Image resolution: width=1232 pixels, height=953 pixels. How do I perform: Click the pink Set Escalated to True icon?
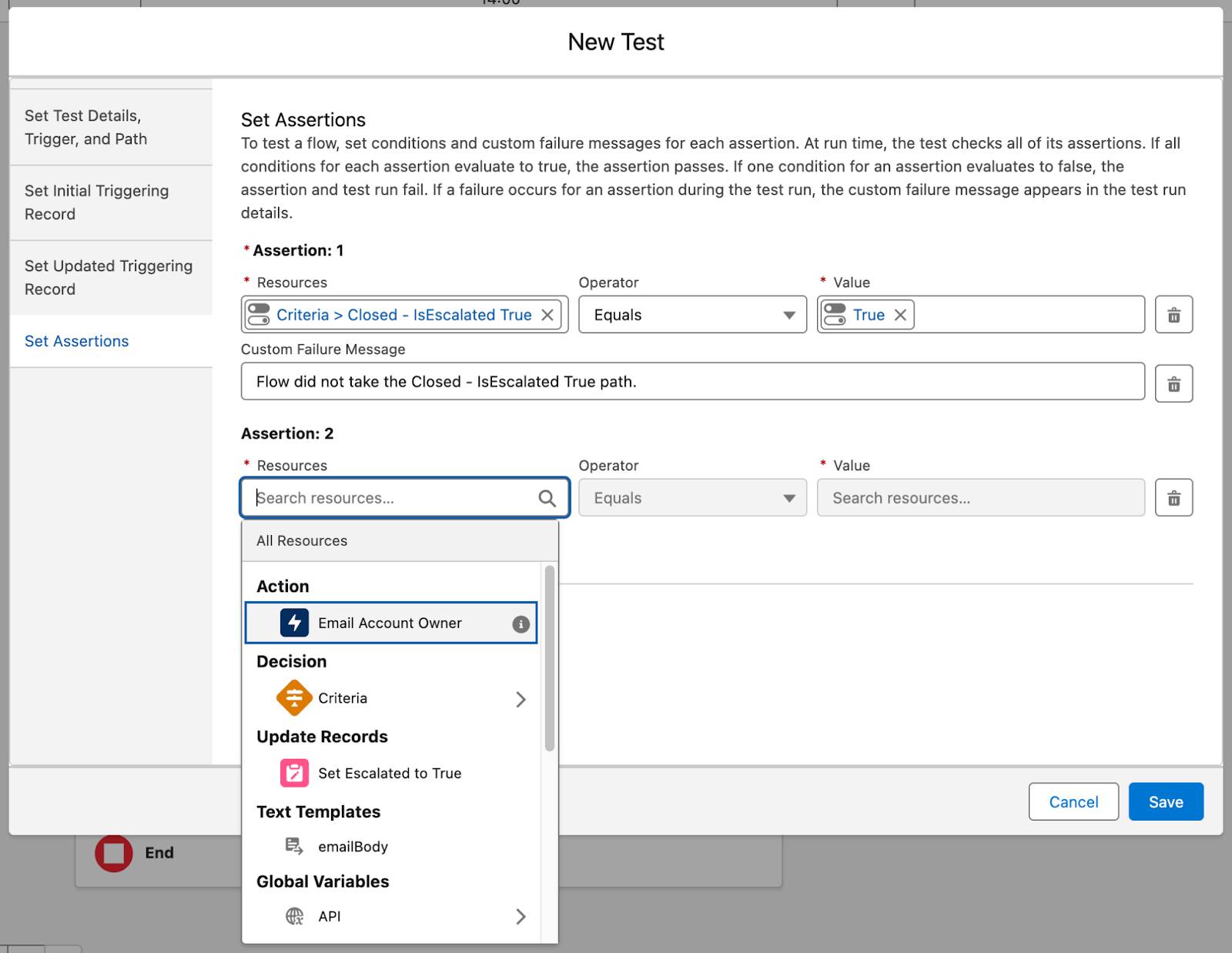tap(294, 773)
